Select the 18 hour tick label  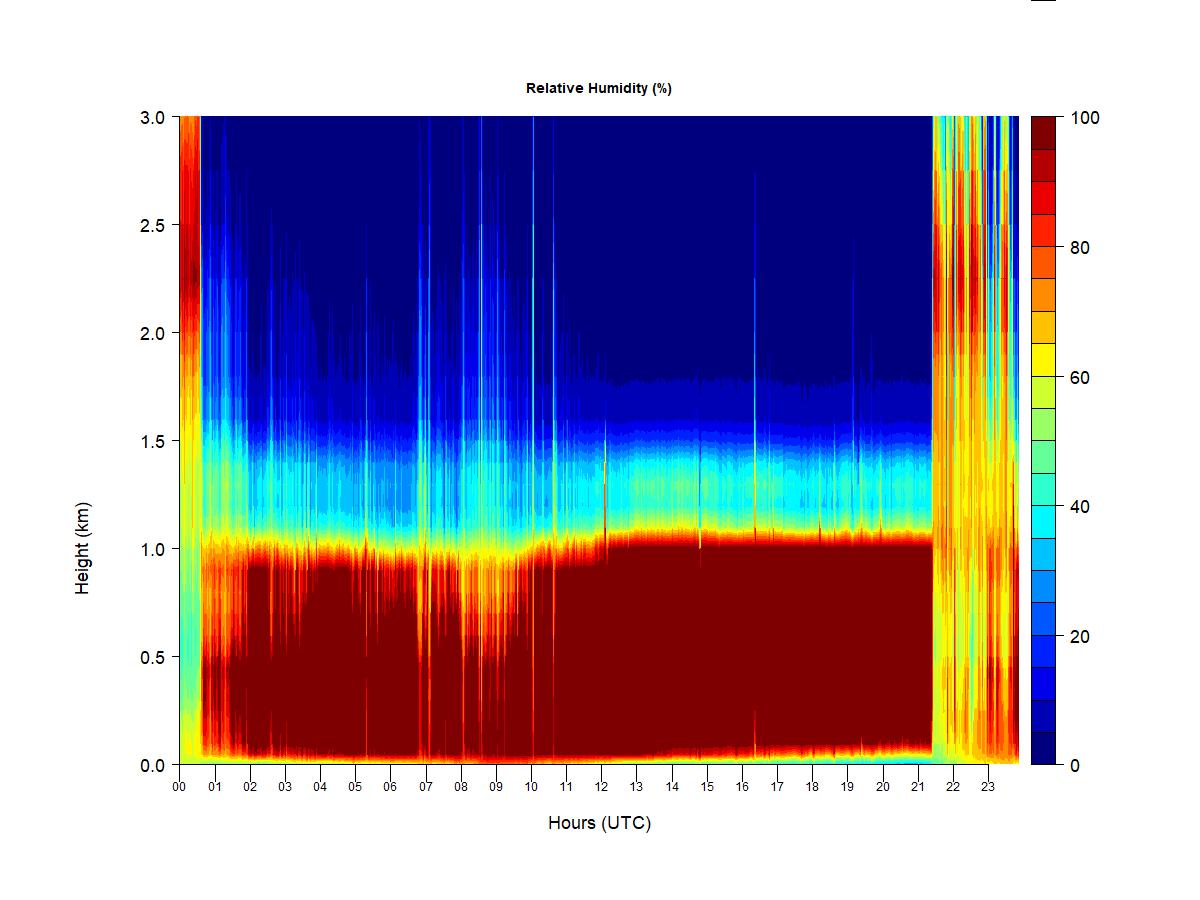point(812,787)
